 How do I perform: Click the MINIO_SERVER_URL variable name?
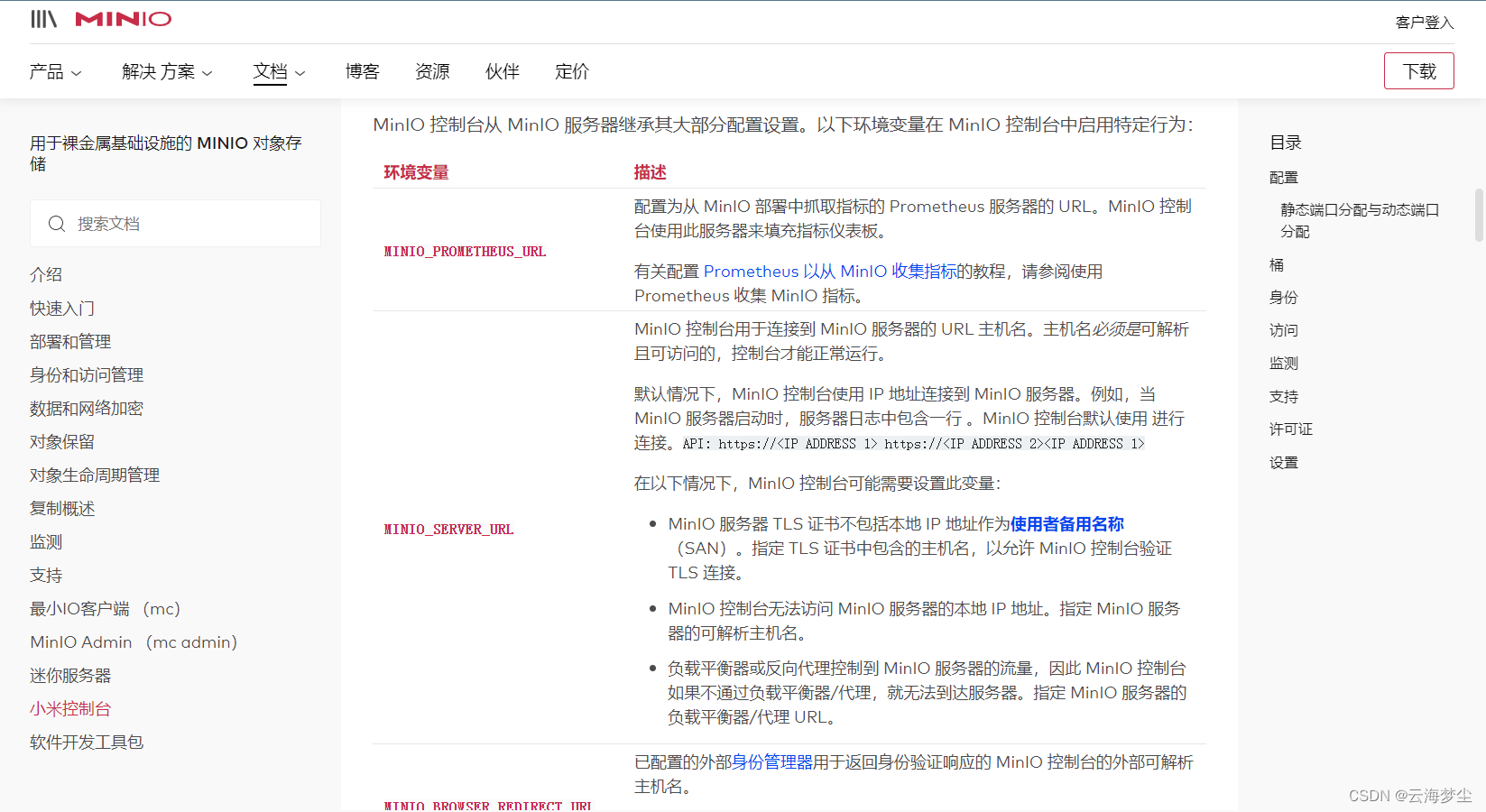(x=448, y=529)
